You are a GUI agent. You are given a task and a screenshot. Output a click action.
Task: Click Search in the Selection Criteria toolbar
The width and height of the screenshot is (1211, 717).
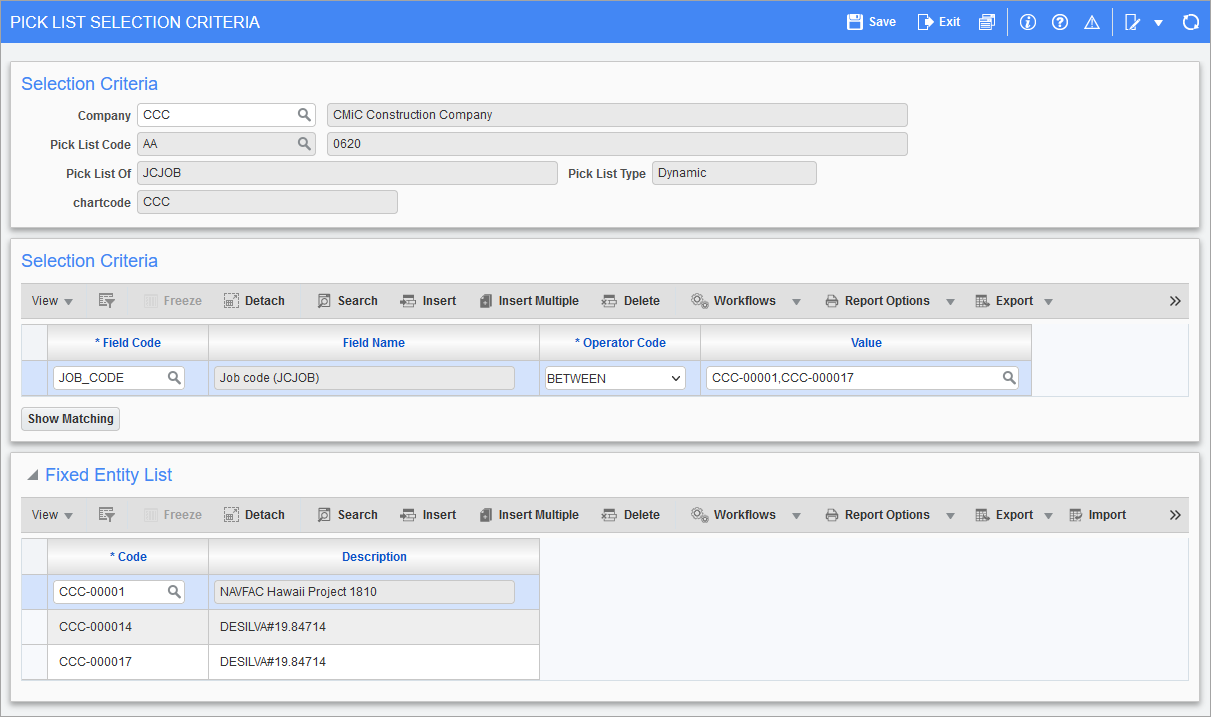tap(347, 300)
